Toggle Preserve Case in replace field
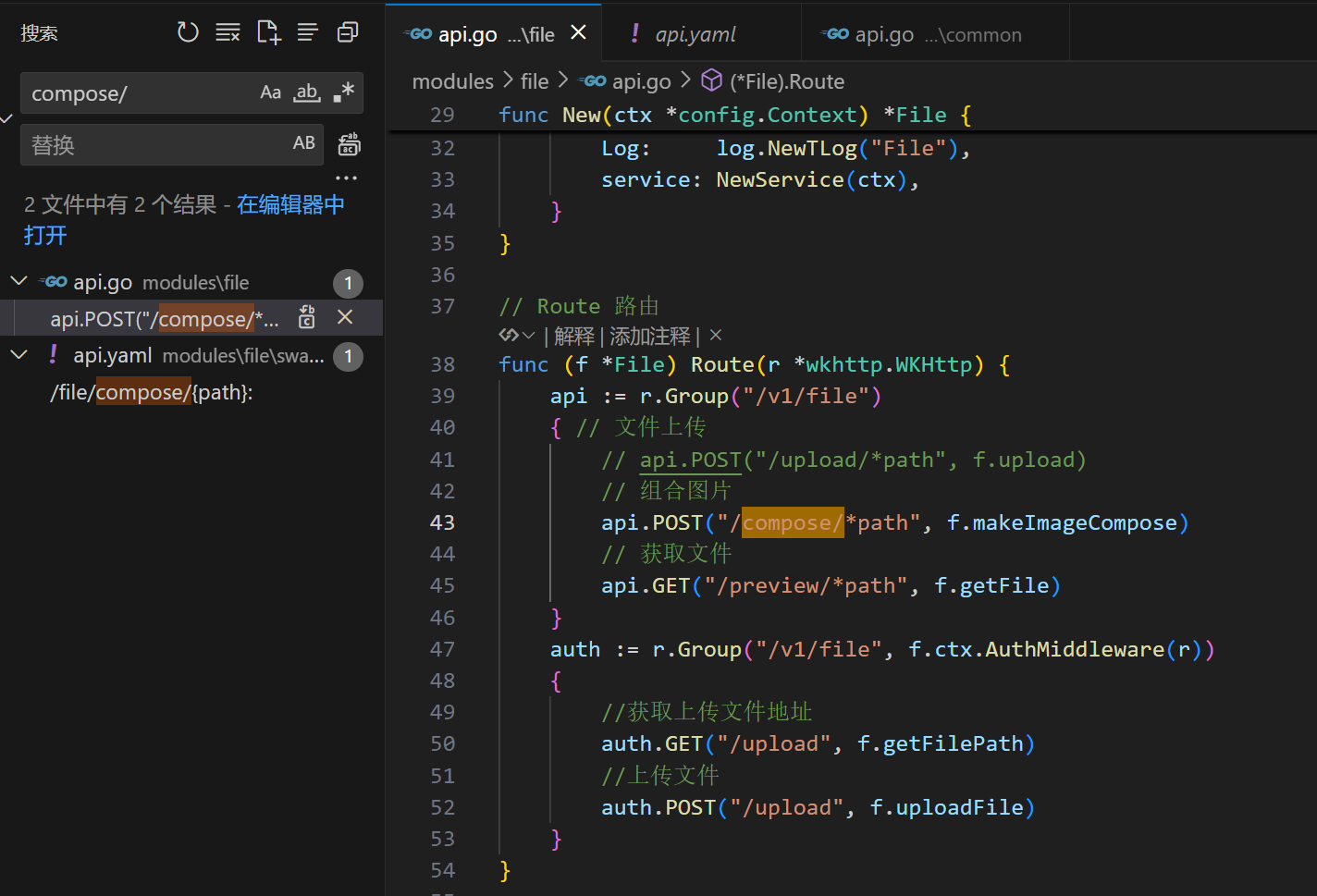The height and width of the screenshot is (896, 1317). coord(304,143)
